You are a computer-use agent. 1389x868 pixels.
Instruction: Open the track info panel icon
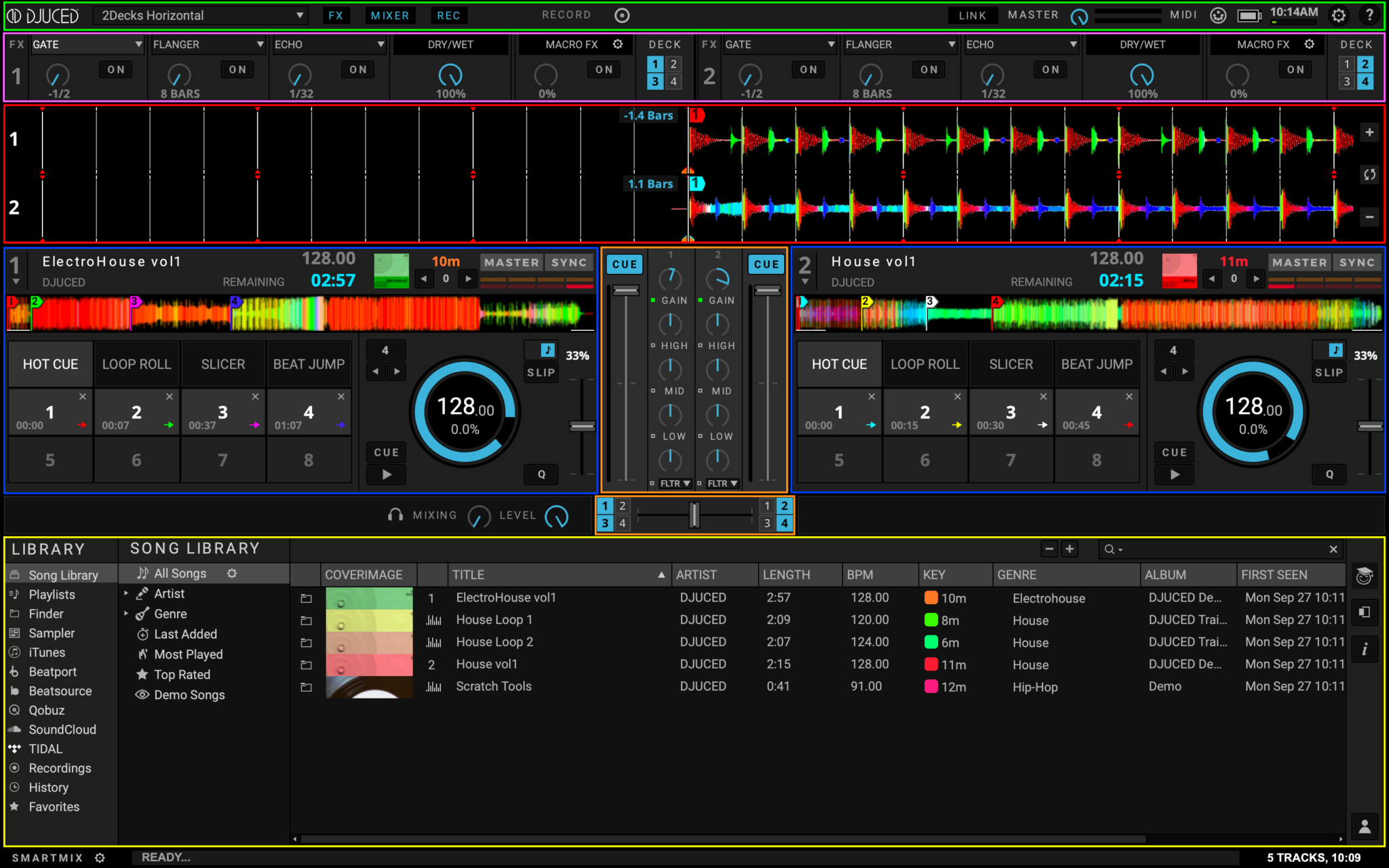1364,649
